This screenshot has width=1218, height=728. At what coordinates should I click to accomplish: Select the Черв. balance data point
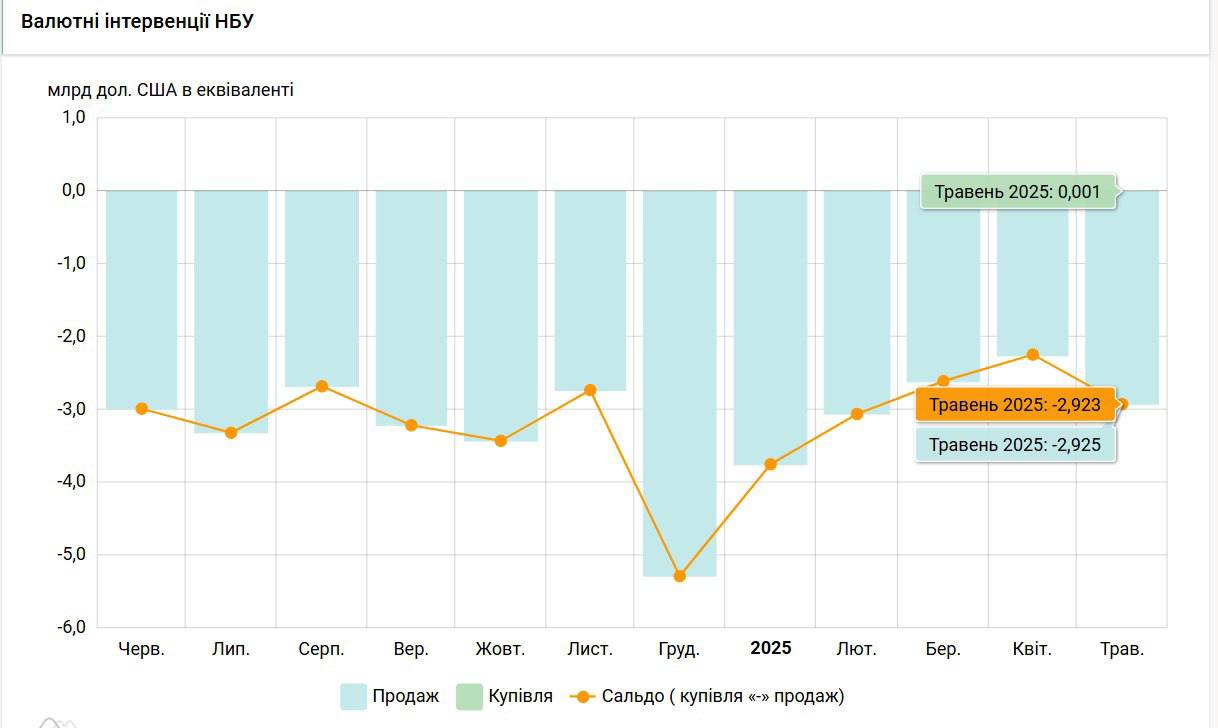click(x=142, y=409)
